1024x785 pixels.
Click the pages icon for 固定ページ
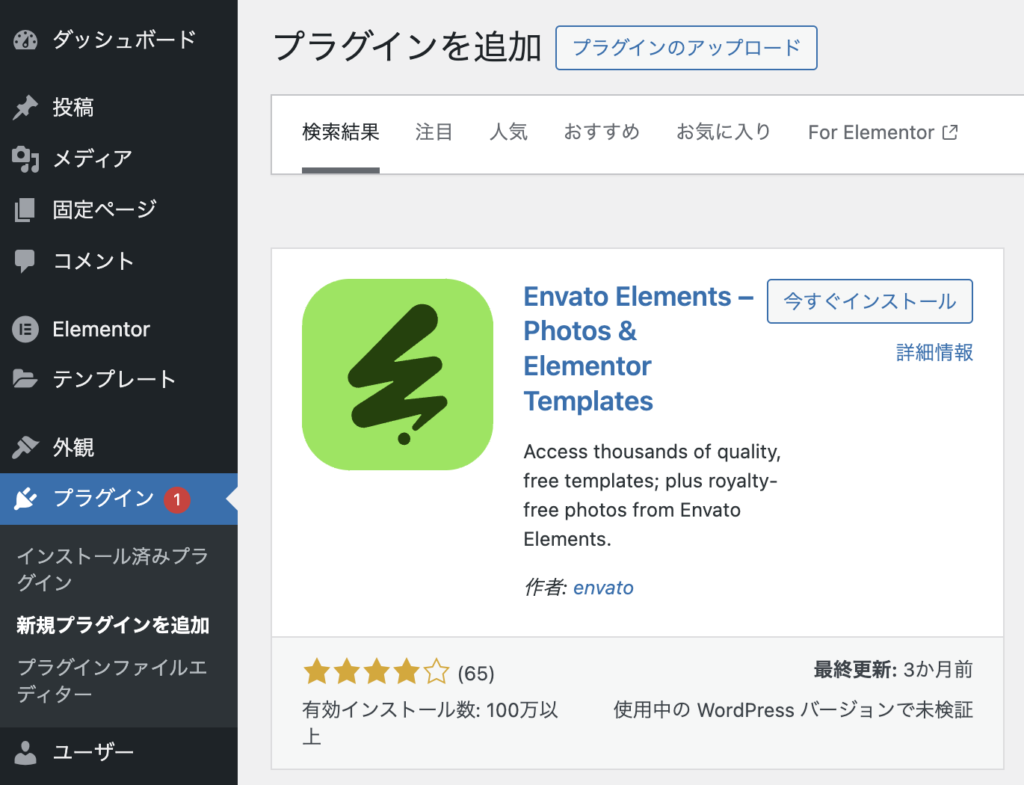click(x=25, y=210)
